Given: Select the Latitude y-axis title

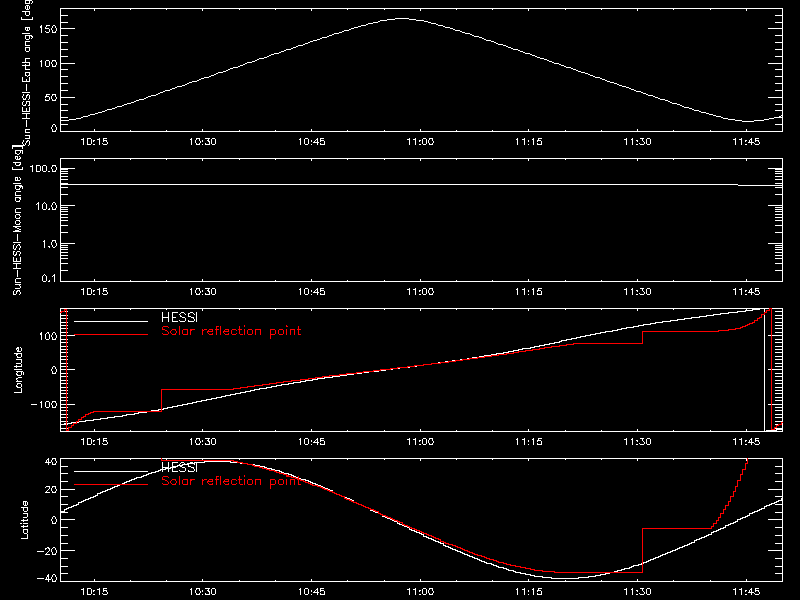Looking at the screenshot, I should pos(24,520).
